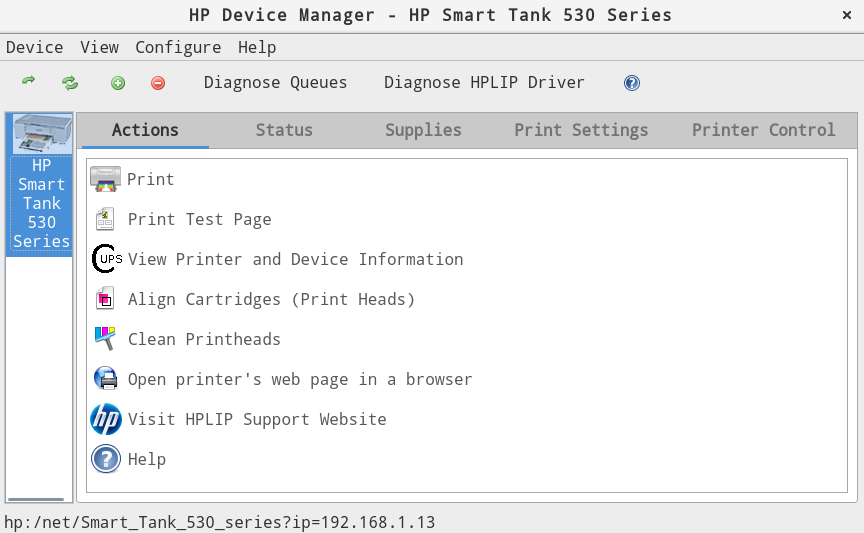The height and width of the screenshot is (533, 864).
Task: Switch to the Printer Control tab
Action: pyautogui.click(x=764, y=130)
